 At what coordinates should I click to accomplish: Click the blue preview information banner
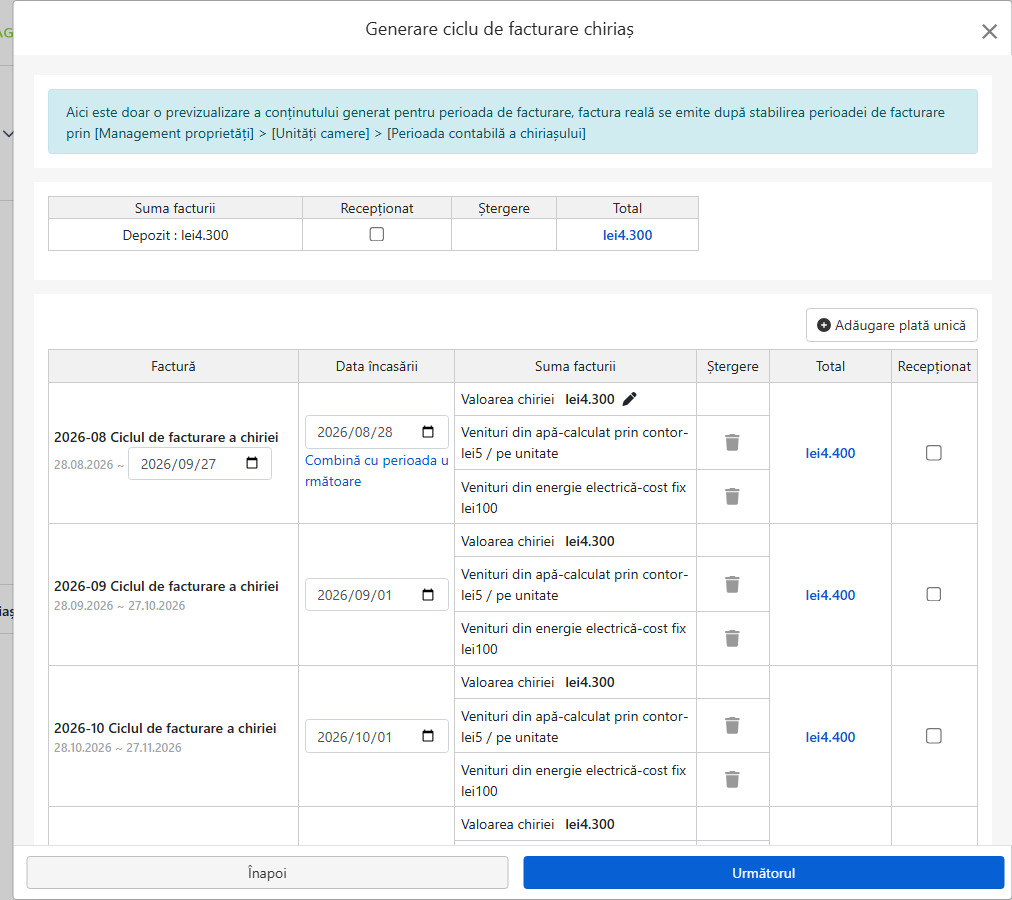click(512, 122)
